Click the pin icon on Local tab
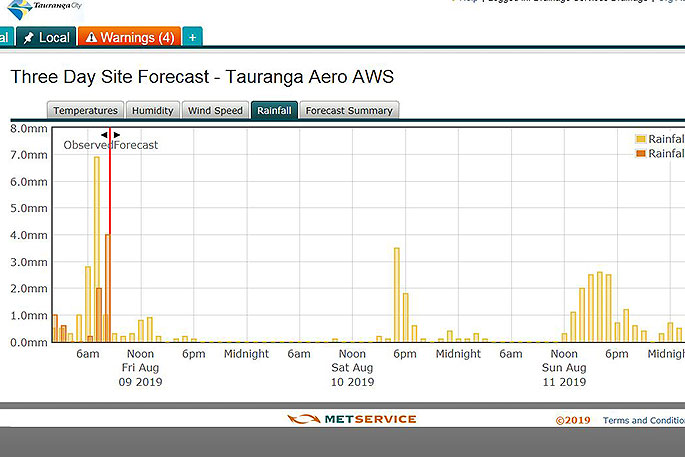This screenshot has height=457, width=685. [x=28, y=37]
